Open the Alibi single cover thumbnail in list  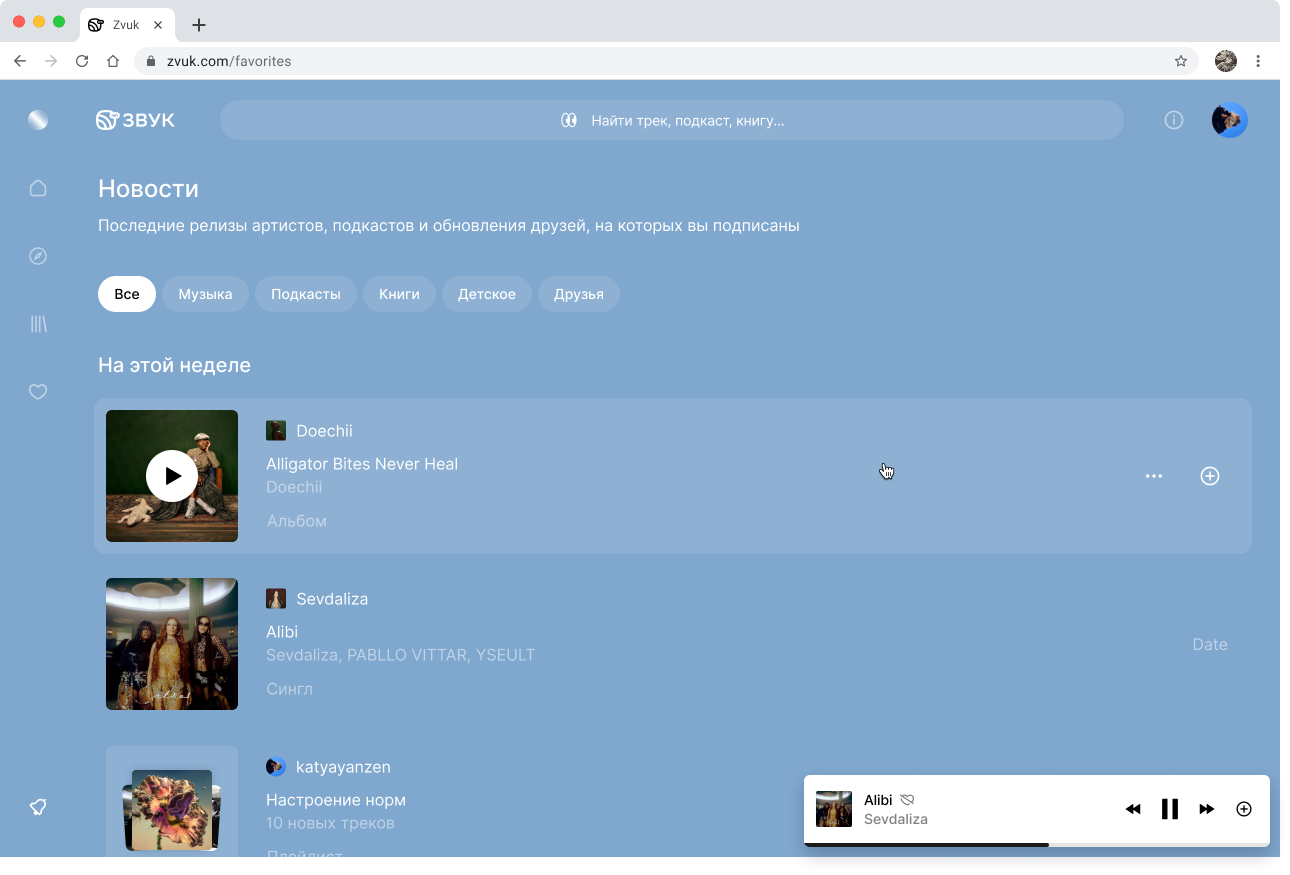click(172, 644)
